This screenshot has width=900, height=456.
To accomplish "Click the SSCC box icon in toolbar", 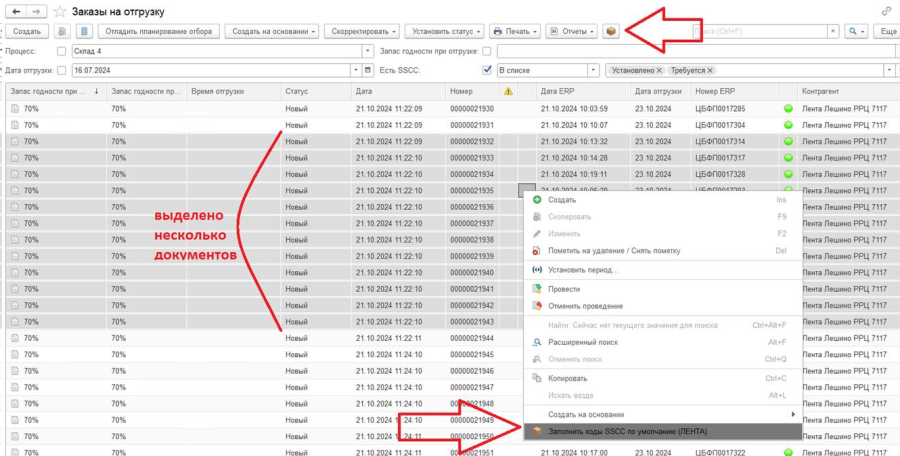I will pos(611,32).
